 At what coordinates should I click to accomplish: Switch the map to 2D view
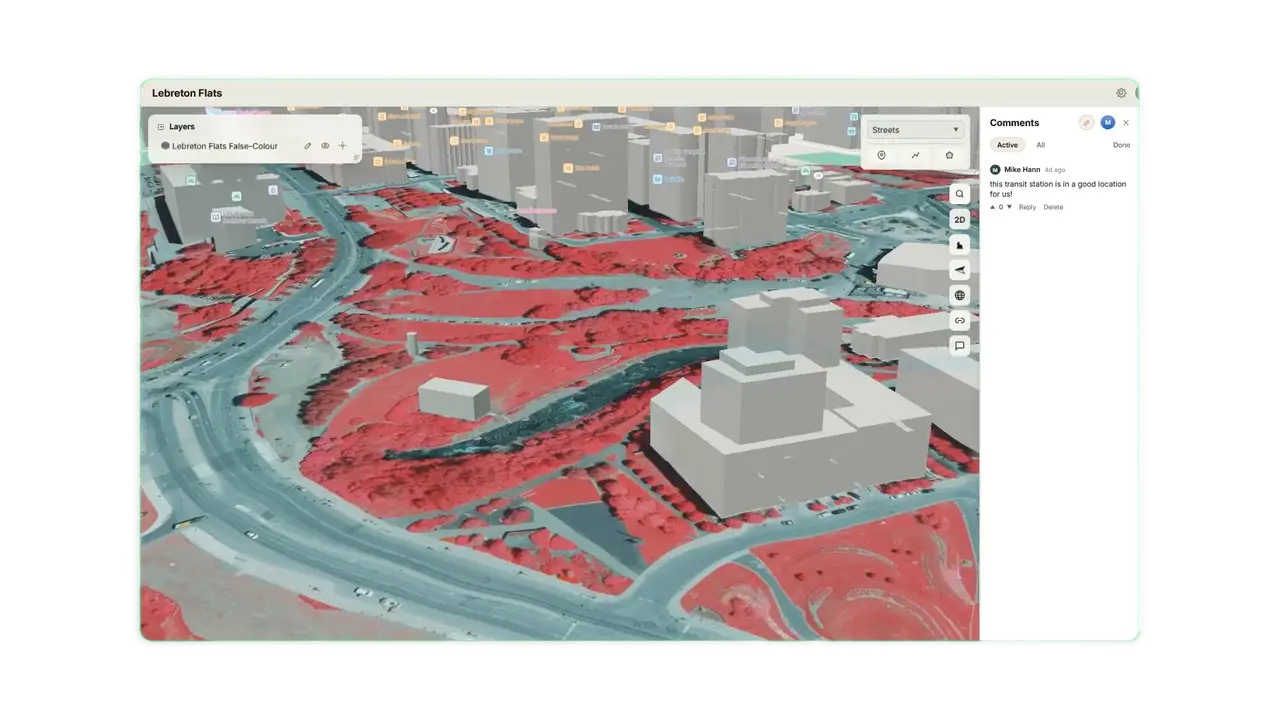point(960,220)
